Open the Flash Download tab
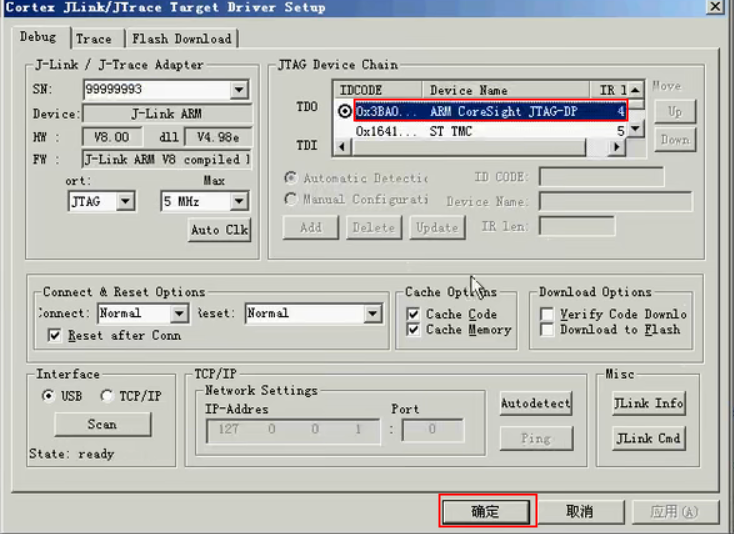Screen dimensions: 734x534 click(182, 38)
